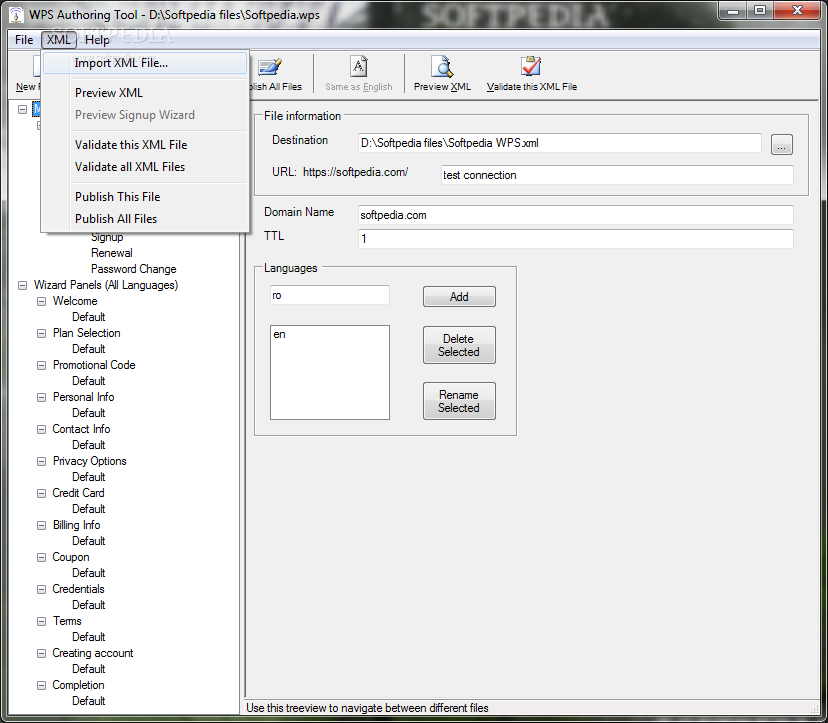Click the Same as English toolbar icon
The image size is (828, 723).
tap(359, 67)
